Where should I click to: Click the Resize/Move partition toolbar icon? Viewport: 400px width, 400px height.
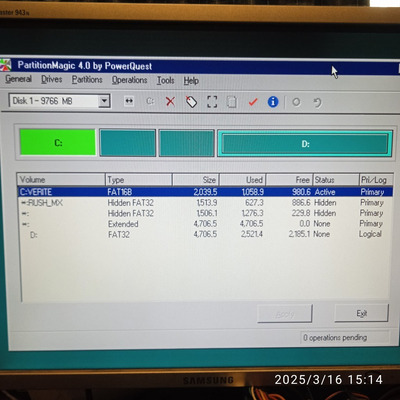[129, 101]
